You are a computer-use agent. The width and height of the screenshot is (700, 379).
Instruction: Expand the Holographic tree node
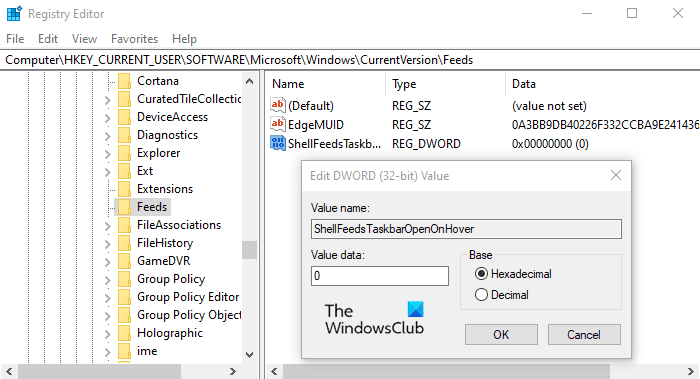click(108, 334)
